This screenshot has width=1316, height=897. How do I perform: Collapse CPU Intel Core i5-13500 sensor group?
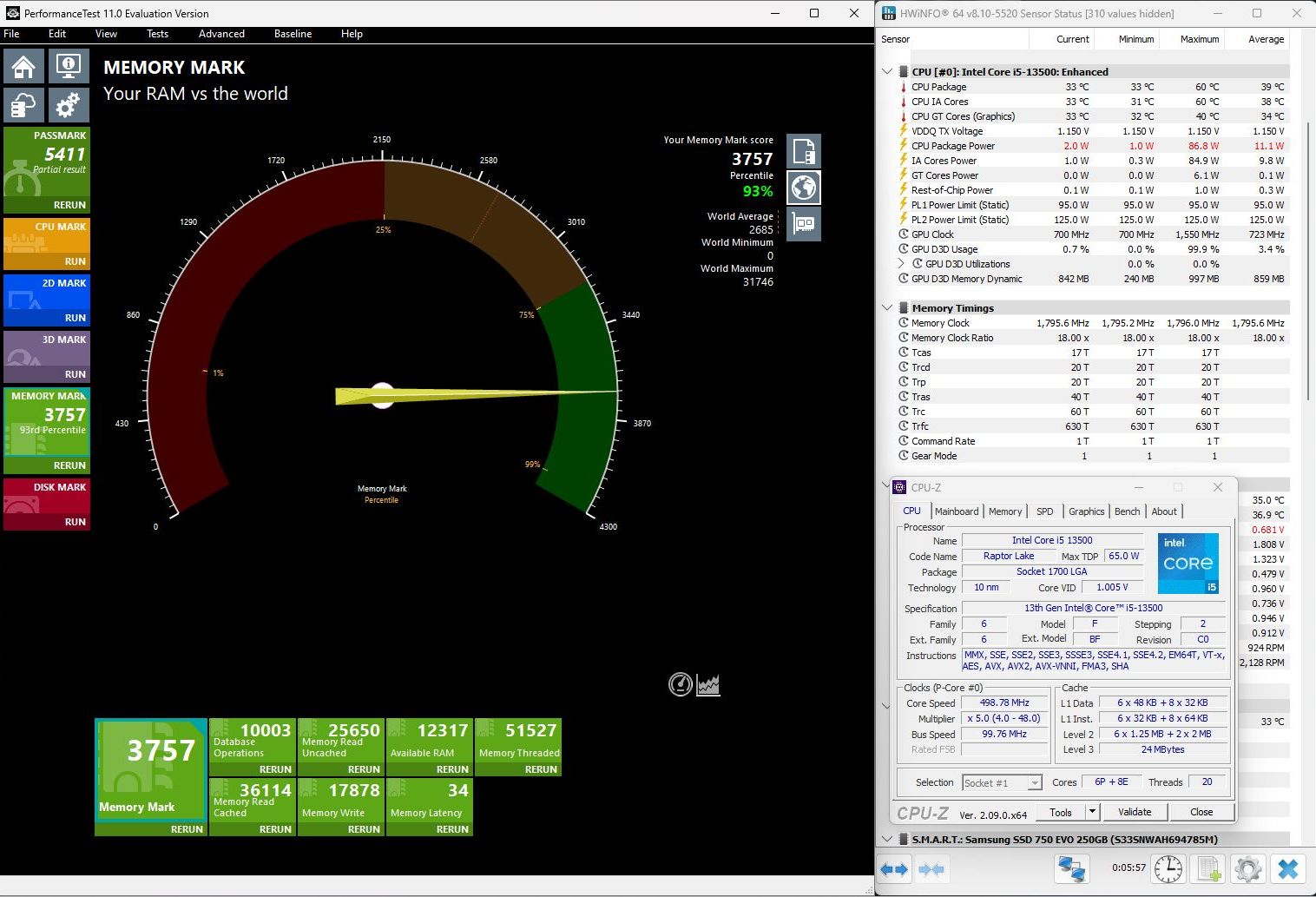887,71
